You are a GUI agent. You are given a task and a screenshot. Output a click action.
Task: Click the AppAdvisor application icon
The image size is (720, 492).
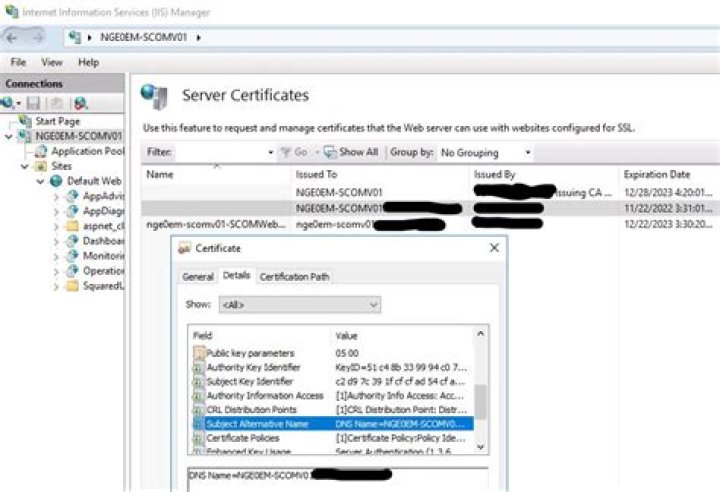click(72, 196)
